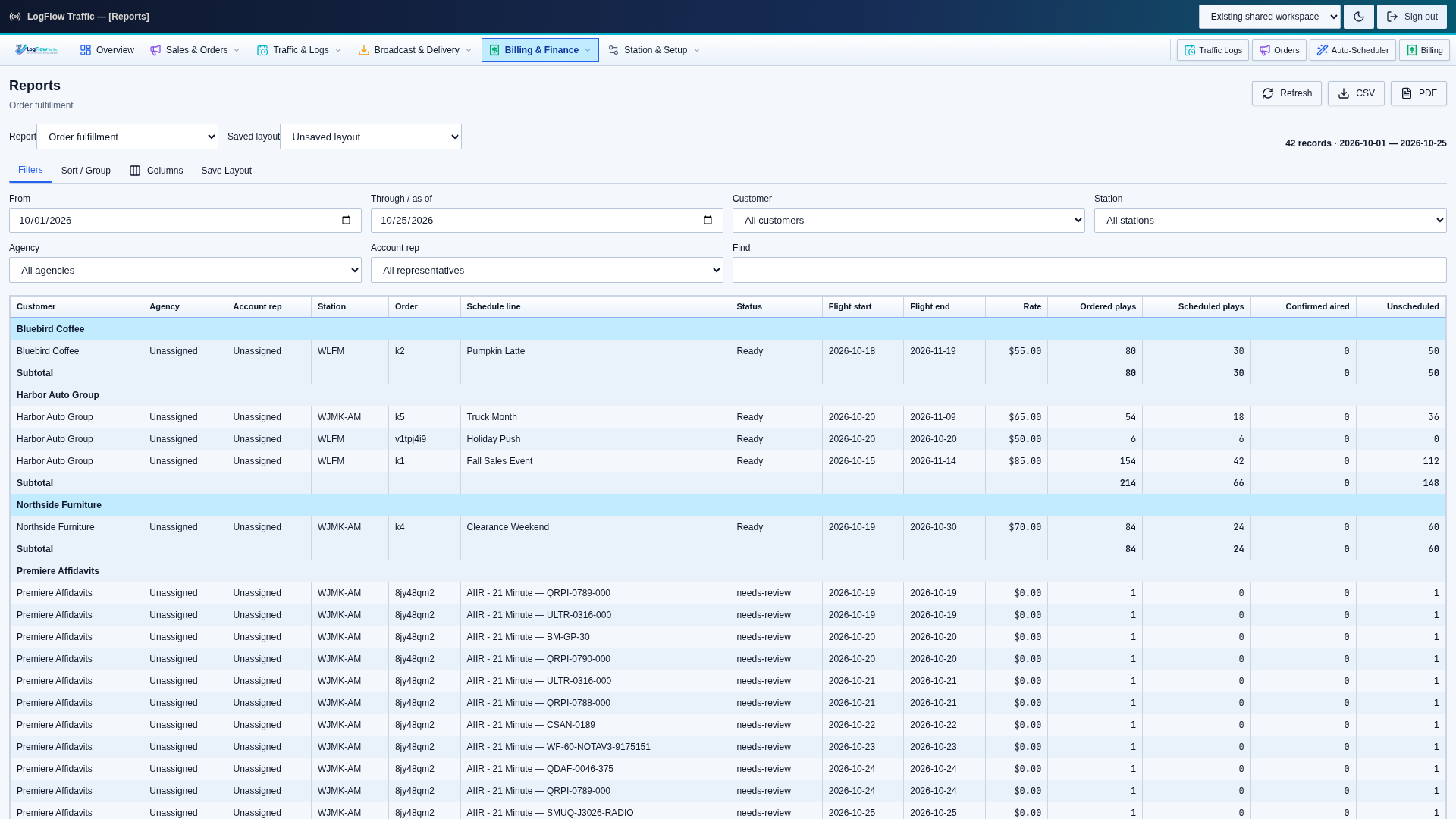Open the Saved layout dropdown

[x=371, y=136]
